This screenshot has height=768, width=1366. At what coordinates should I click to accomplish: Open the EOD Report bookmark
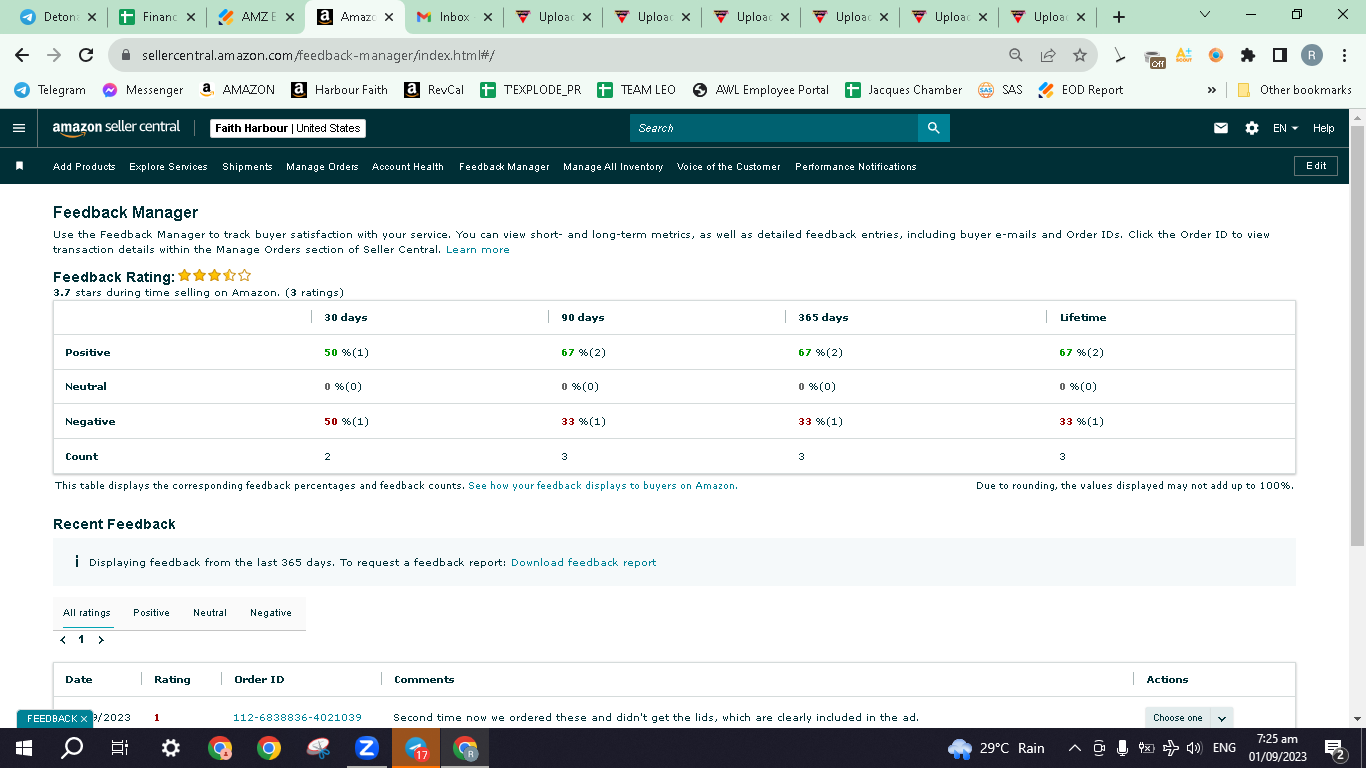point(1081,90)
